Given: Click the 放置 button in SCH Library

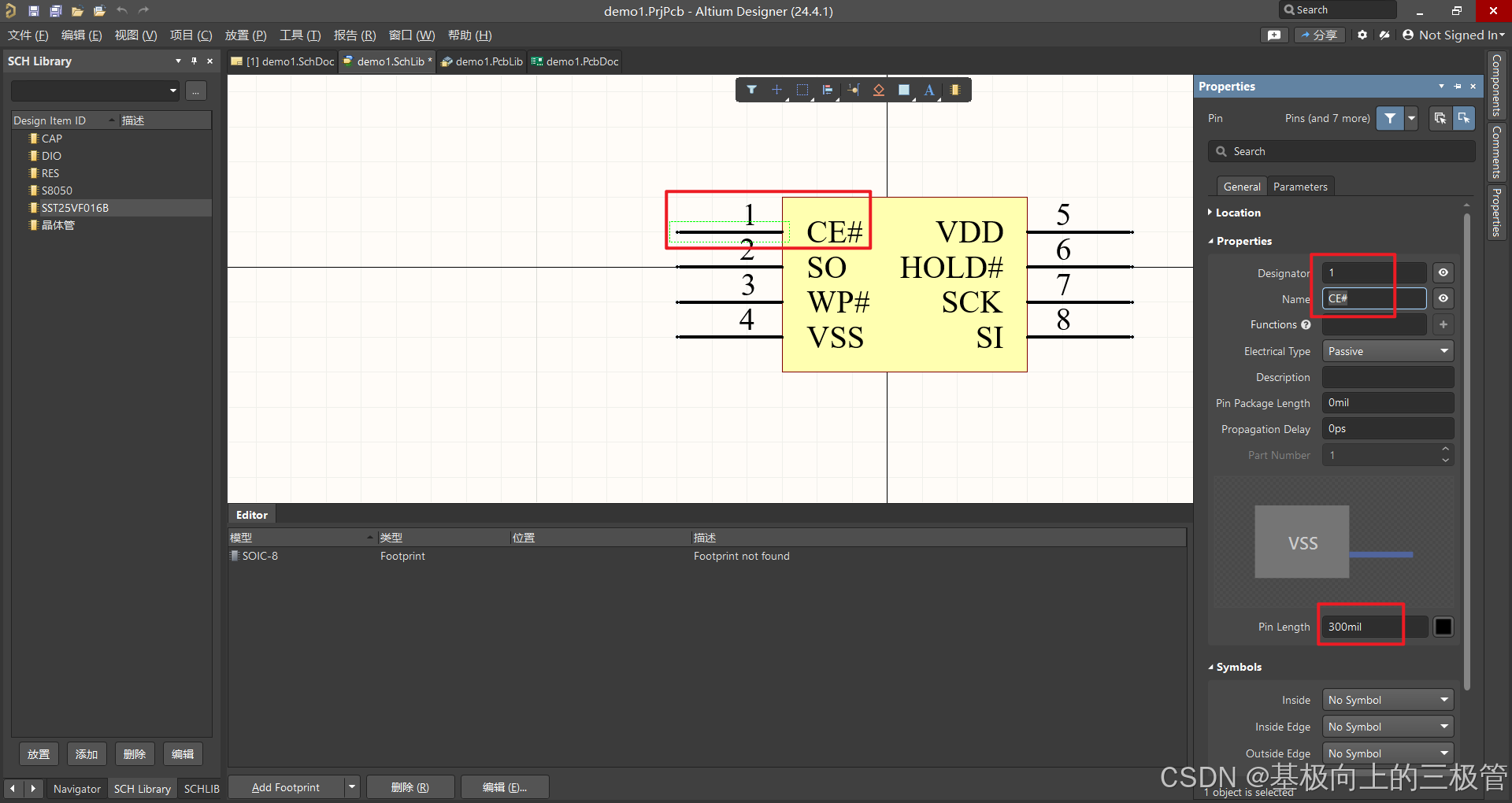Looking at the screenshot, I should (39, 754).
